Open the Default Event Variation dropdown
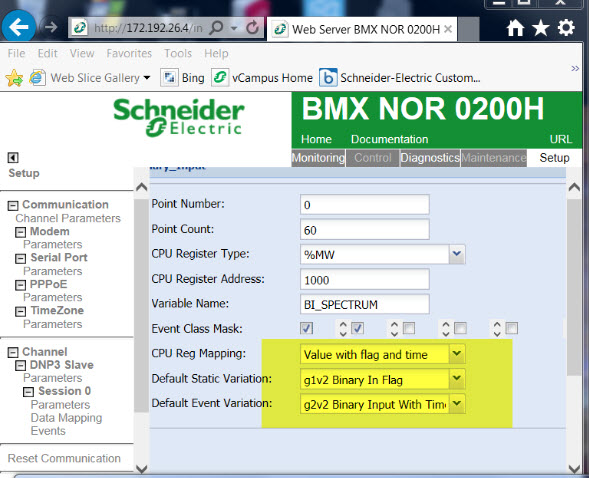589x478 pixels. click(x=457, y=404)
